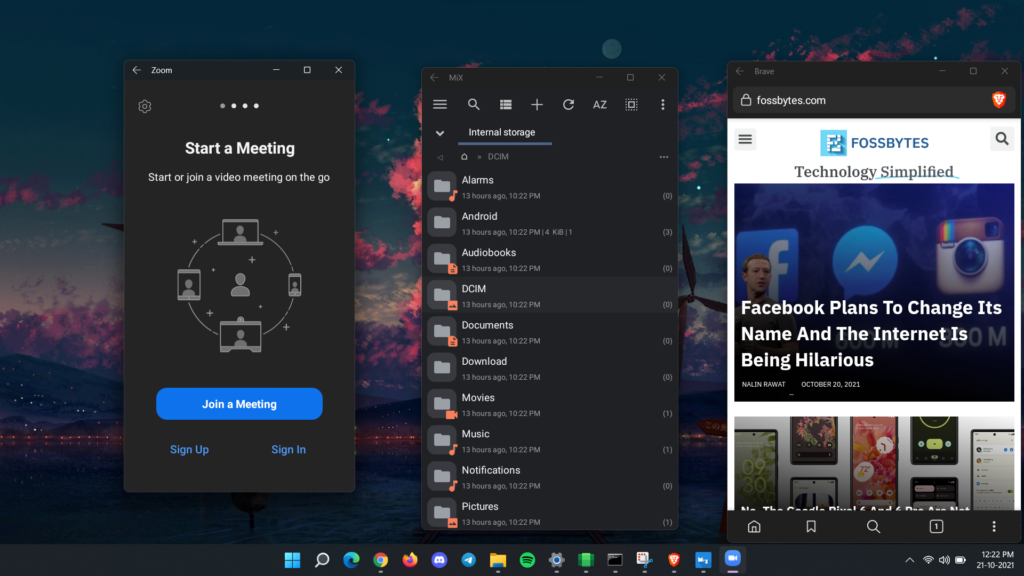
Task: Open MiX toolbar overflow menu
Action: click(x=663, y=104)
